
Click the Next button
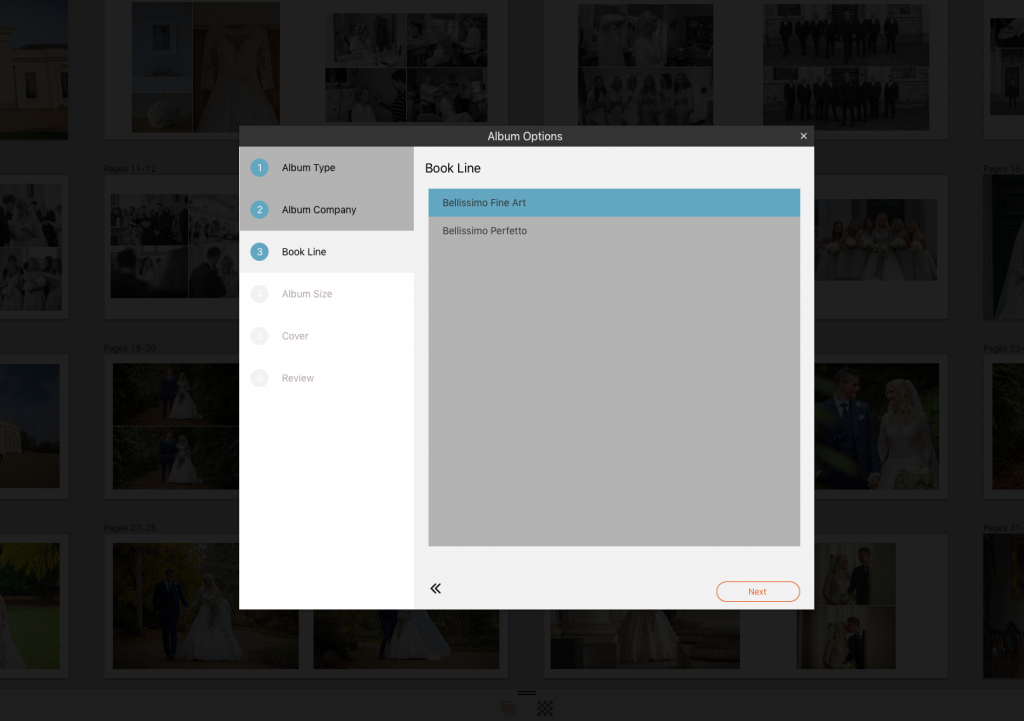tap(758, 592)
